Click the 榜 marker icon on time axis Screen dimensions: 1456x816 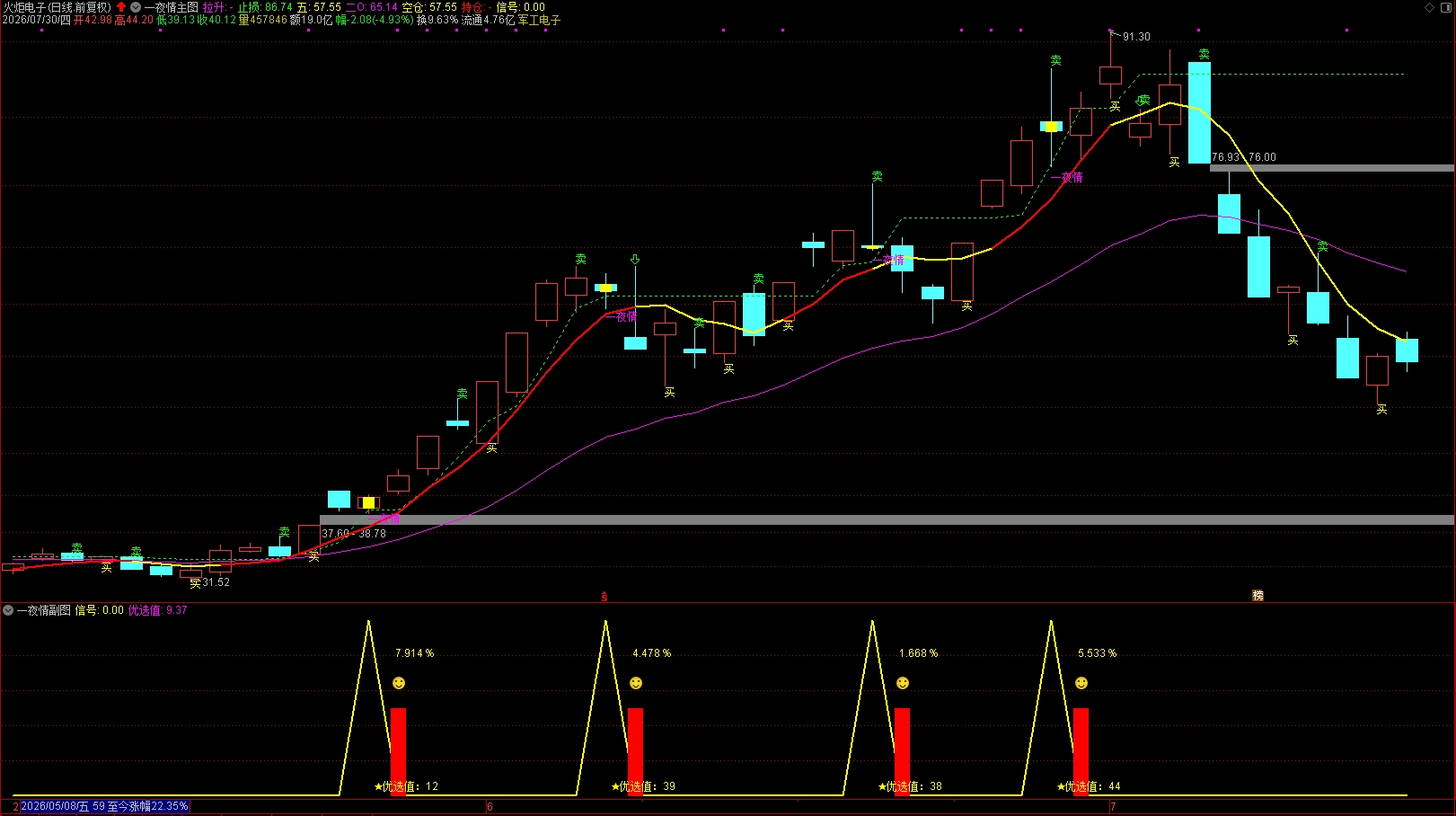(x=1257, y=596)
